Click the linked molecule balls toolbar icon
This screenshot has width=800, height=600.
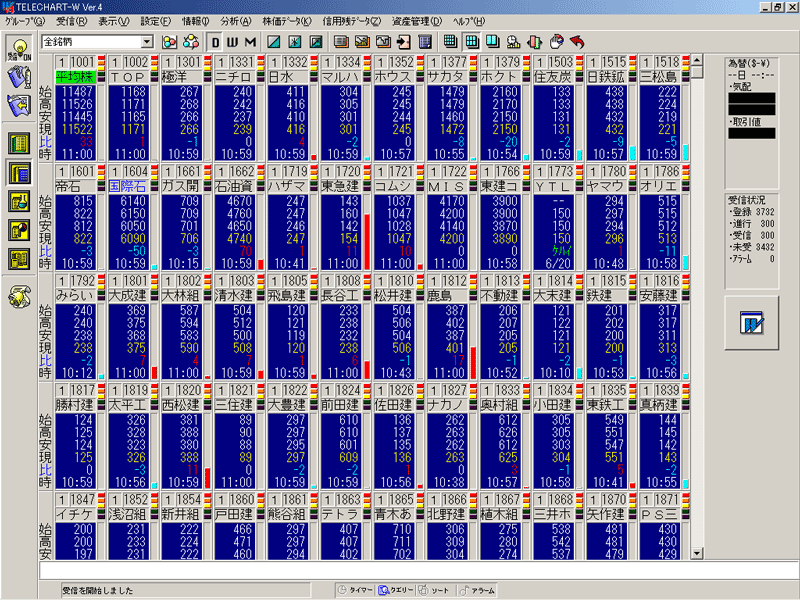tap(191, 42)
